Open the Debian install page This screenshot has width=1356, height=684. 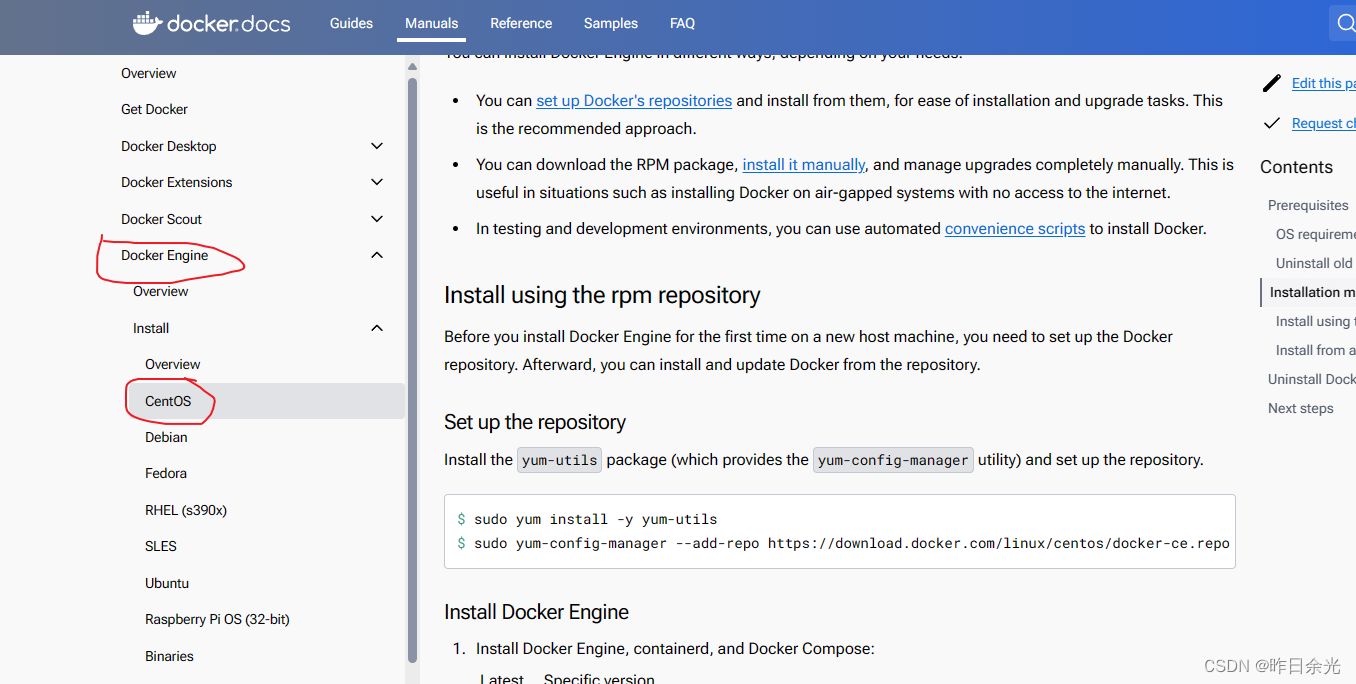[166, 437]
